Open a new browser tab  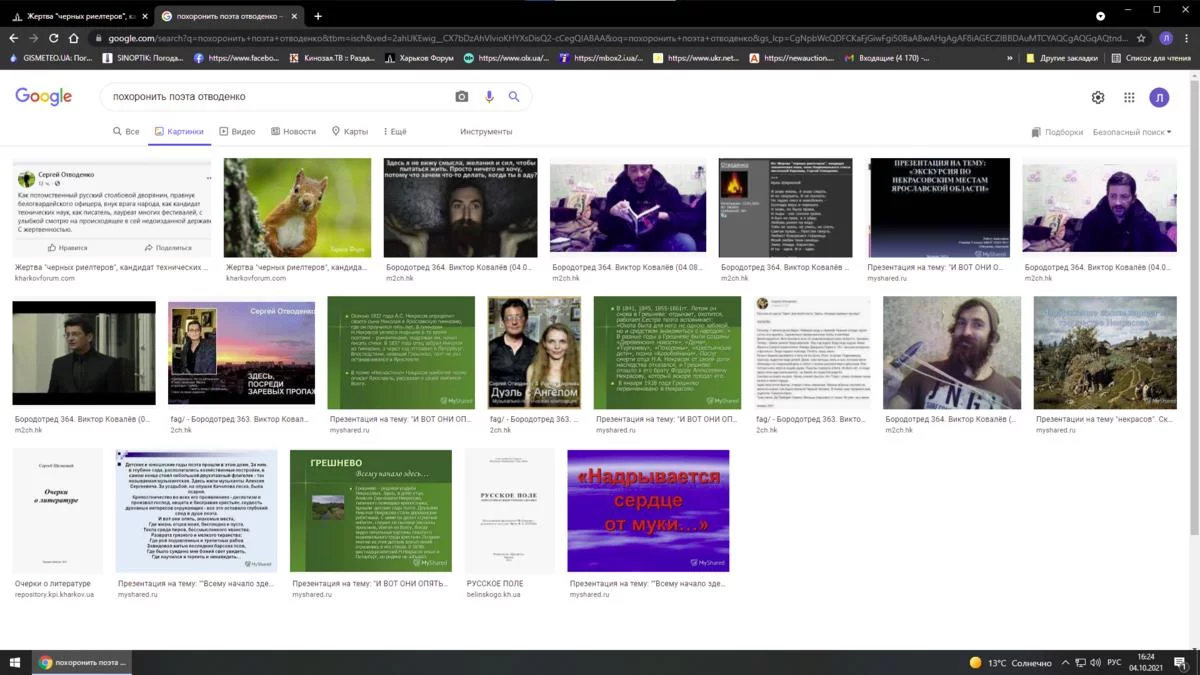click(318, 16)
